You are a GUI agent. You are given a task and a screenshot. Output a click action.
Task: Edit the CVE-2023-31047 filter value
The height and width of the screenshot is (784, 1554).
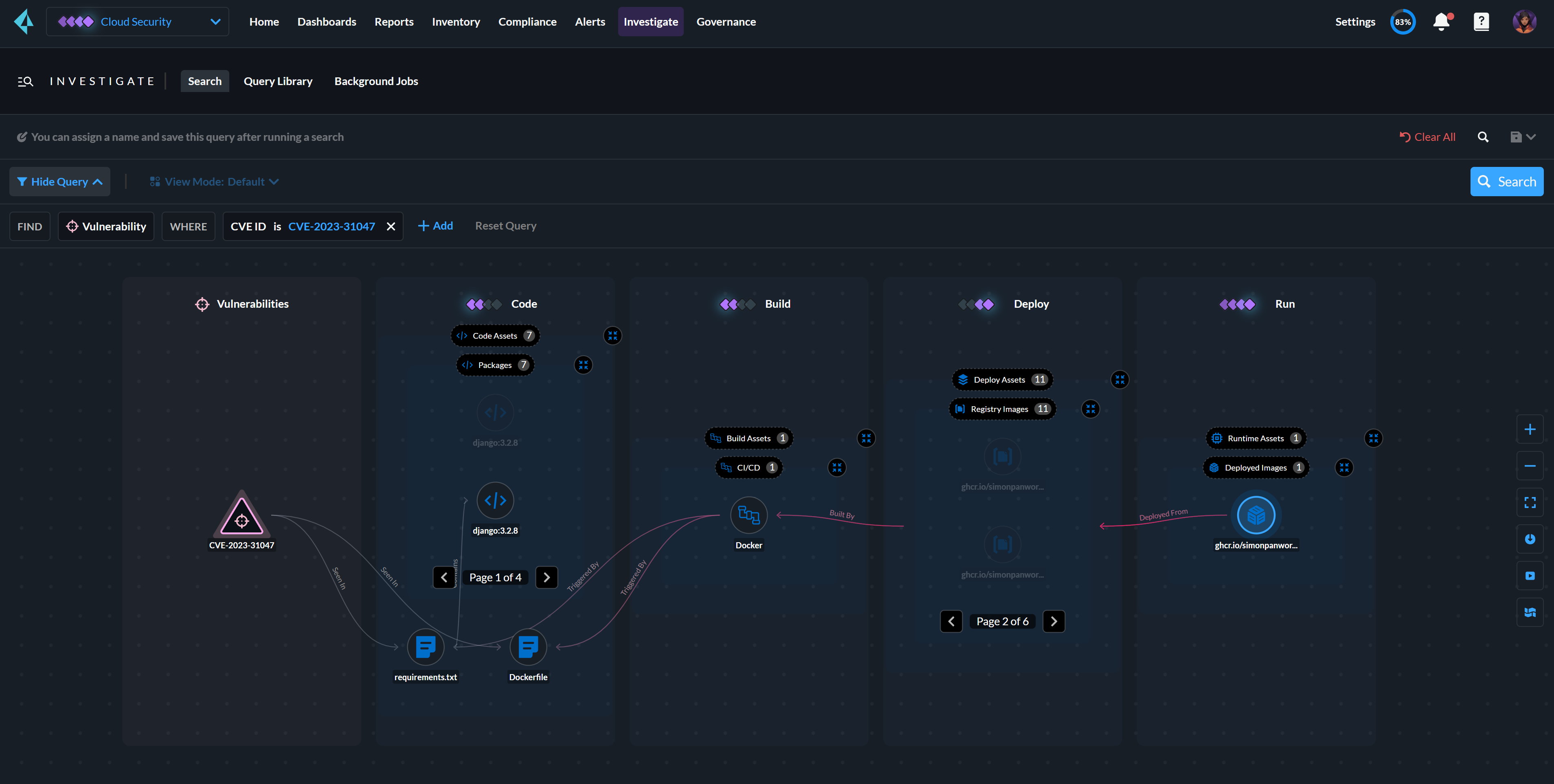click(x=332, y=226)
